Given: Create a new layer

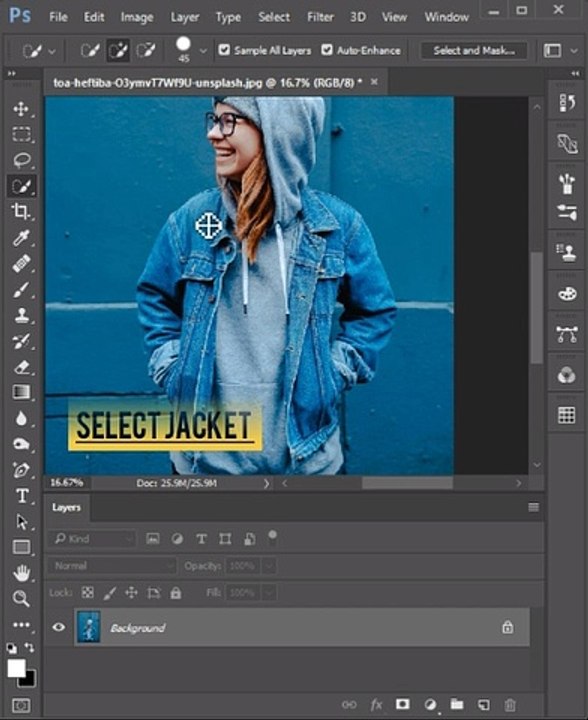Looking at the screenshot, I should click(x=483, y=704).
